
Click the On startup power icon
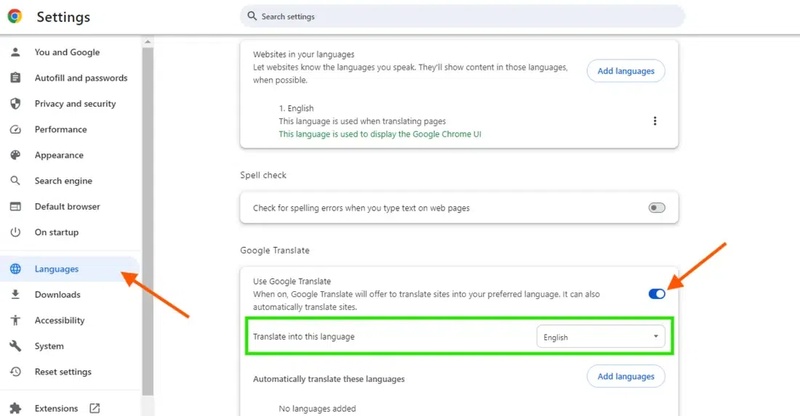(15, 232)
